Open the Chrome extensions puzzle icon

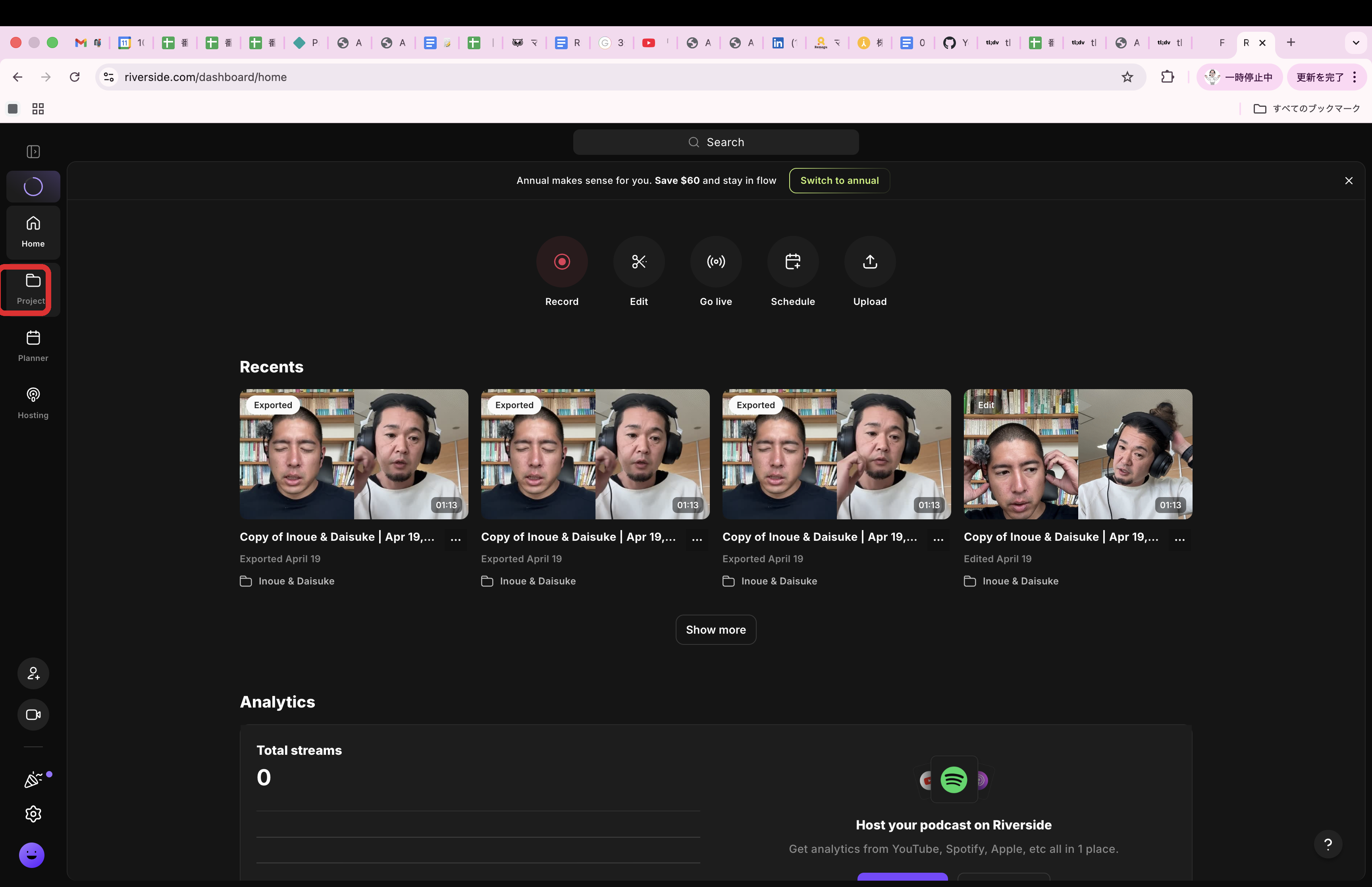tap(1168, 77)
